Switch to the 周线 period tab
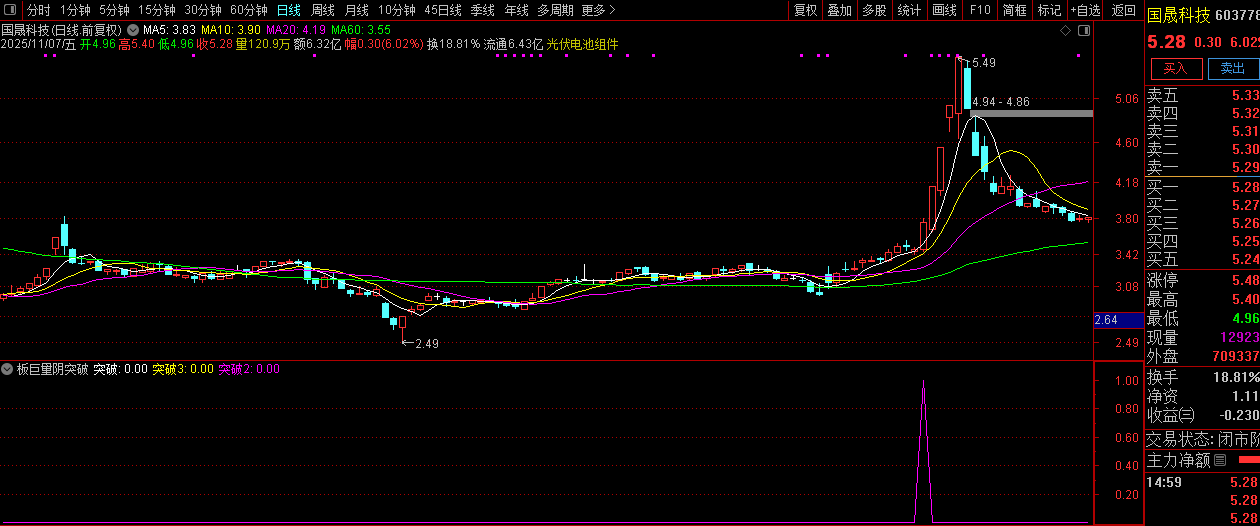Image resolution: width=1260 pixels, height=526 pixels. pyautogui.click(x=323, y=10)
